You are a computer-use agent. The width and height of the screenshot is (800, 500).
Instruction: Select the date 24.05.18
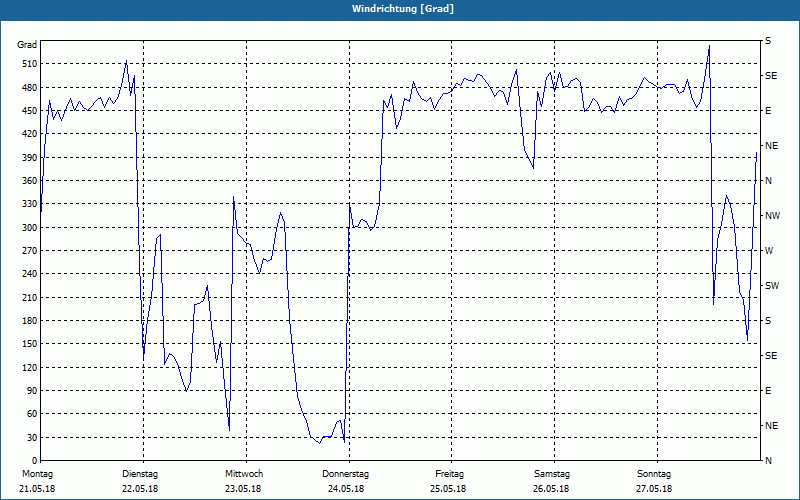(346, 489)
